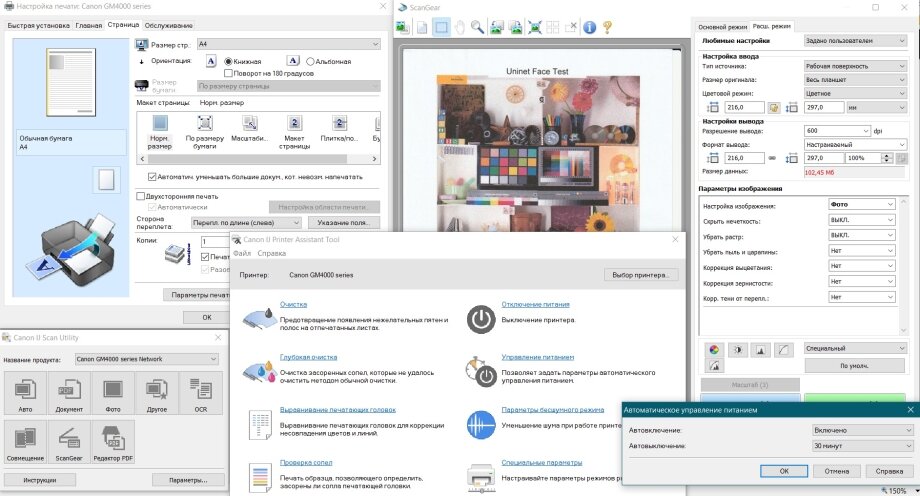This screenshot has width=920, height=496.
Task: Open the yellow question mark help icon
Action: point(607,27)
